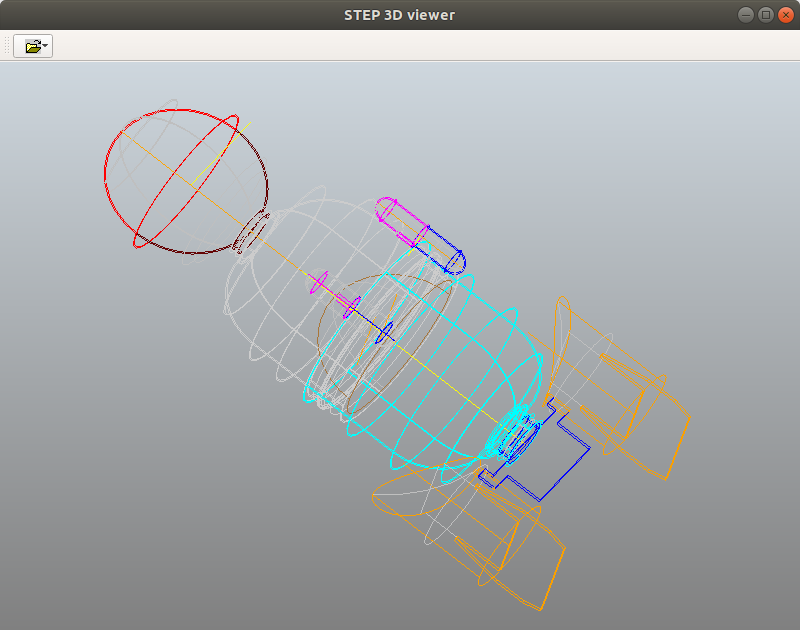Click the toolbar grip handle
Screen dimensions: 800x630
coord(7,46)
